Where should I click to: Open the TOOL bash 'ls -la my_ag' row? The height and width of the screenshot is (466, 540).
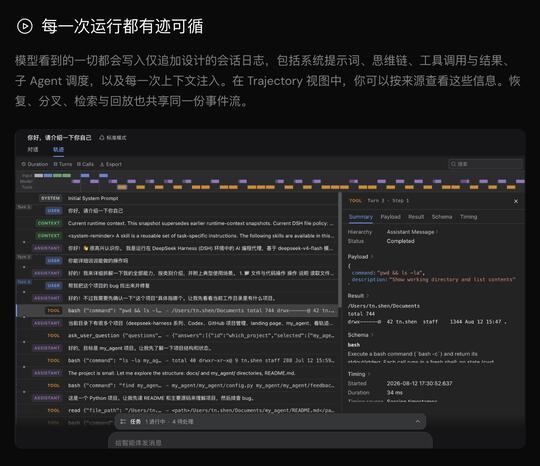[177, 361]
